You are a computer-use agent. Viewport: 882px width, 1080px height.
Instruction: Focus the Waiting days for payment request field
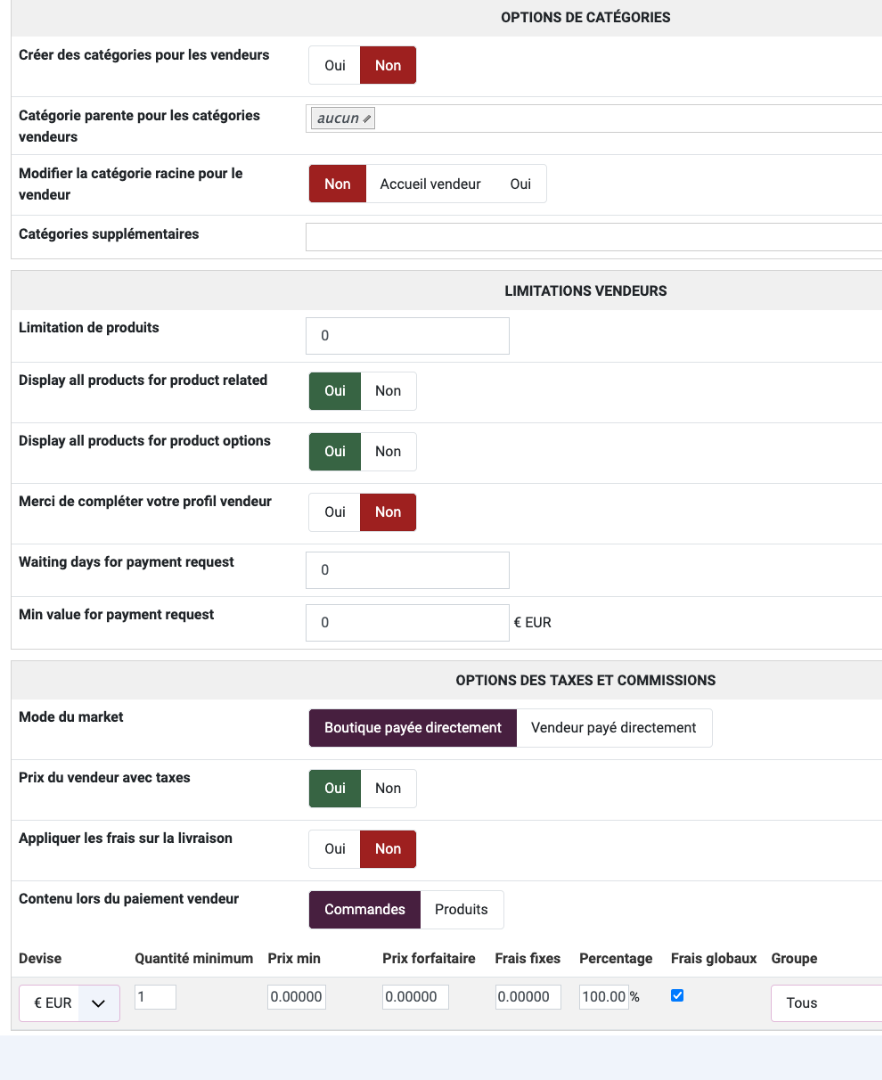coord(407,570)
